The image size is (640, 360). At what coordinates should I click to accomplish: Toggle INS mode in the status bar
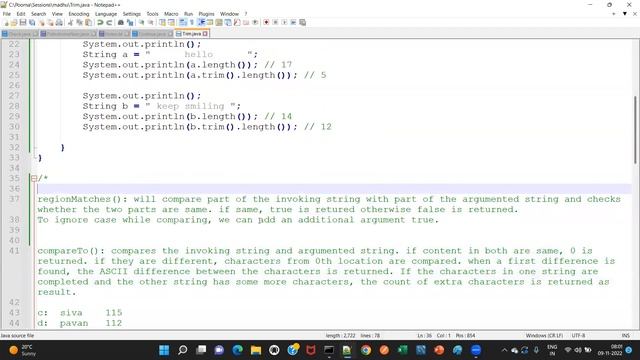626,336
